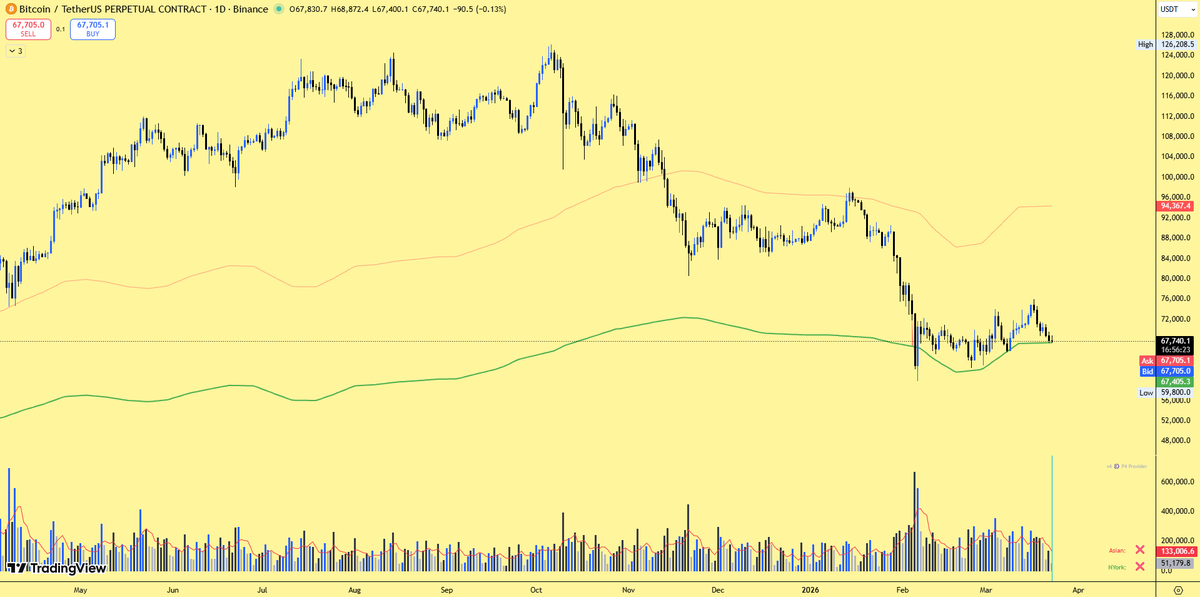
Task: Click the Apr label on time axis
Action: tap(1077, 590)
